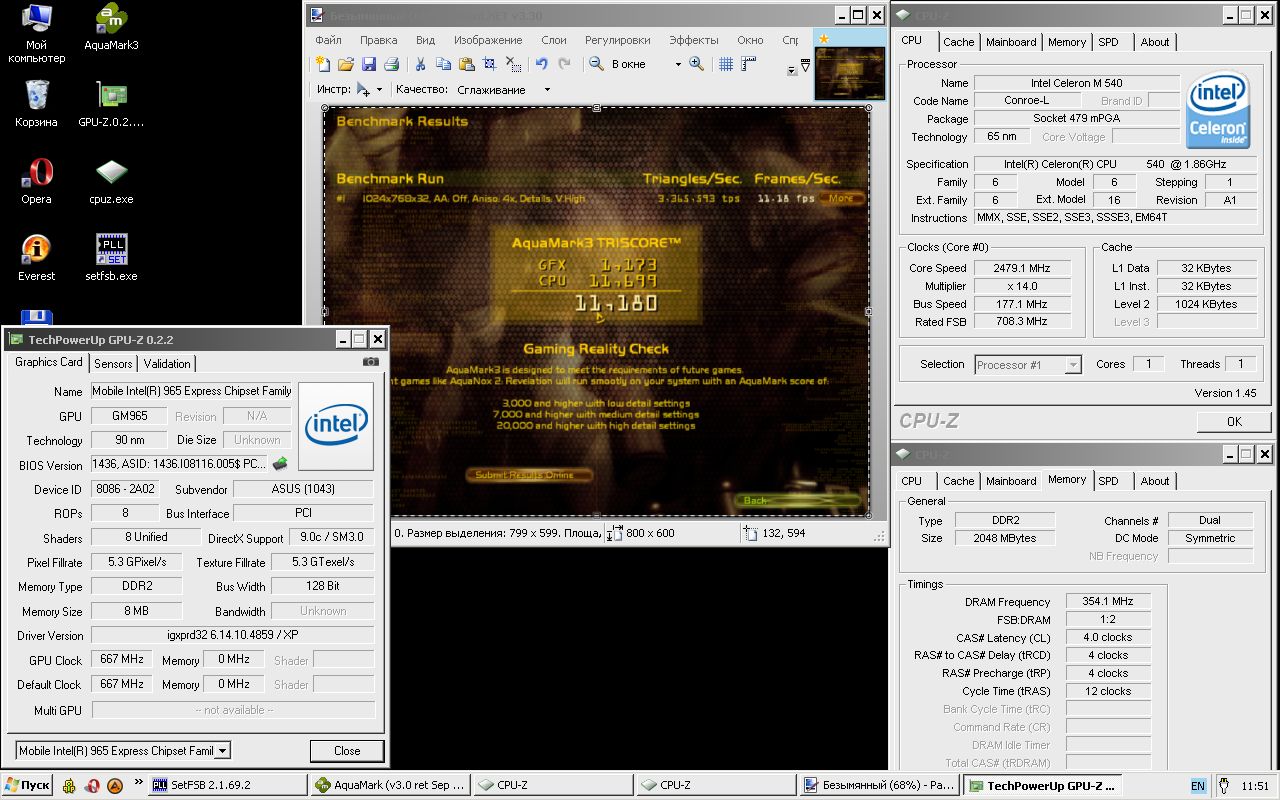Viewport: 1280px width, 800px height.
Task: Create new image in Paint.NET toolbar
Action: [x=323, y=64]
